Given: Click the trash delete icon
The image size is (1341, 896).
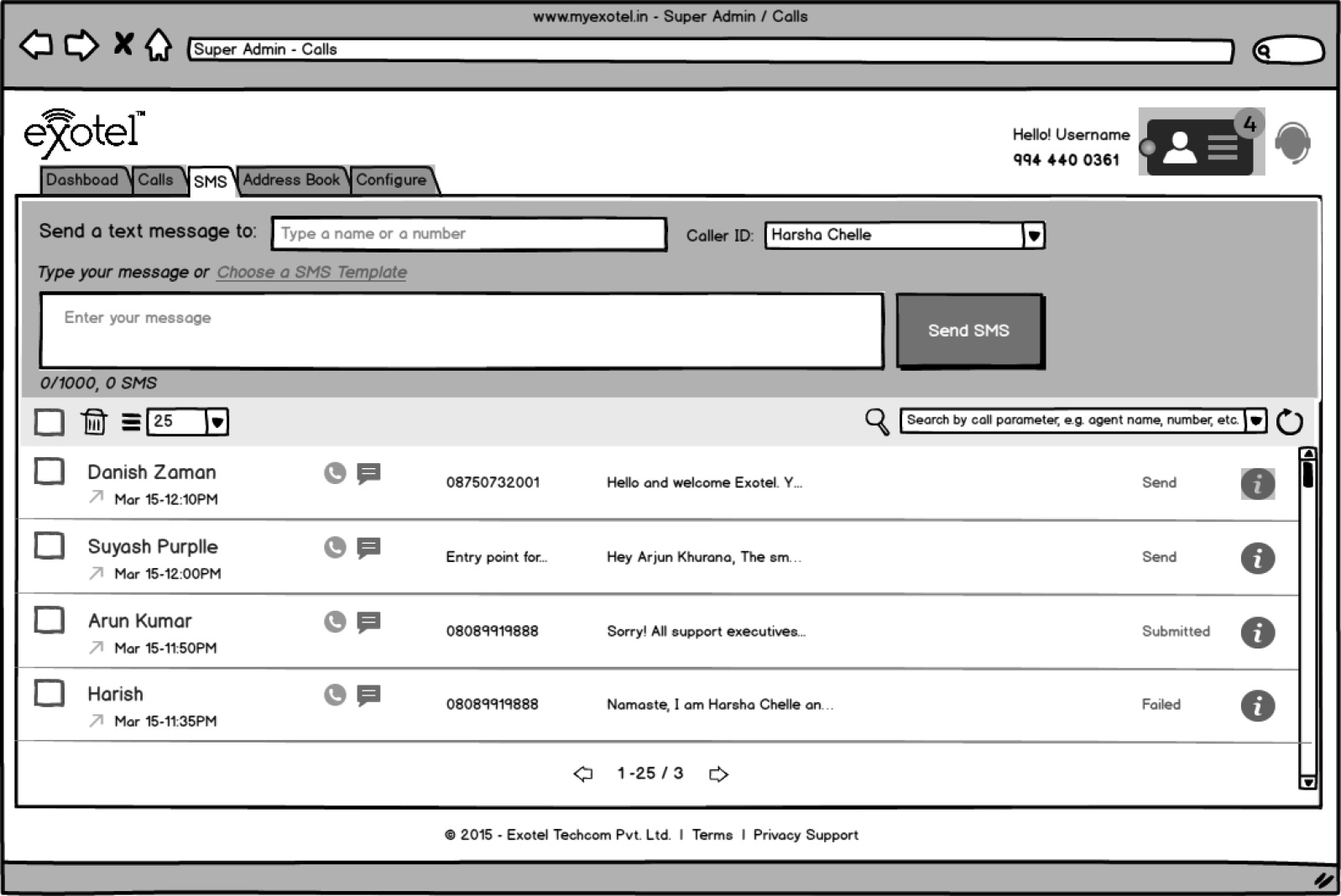Looking at the screenshot, I should tap(94, 421).
